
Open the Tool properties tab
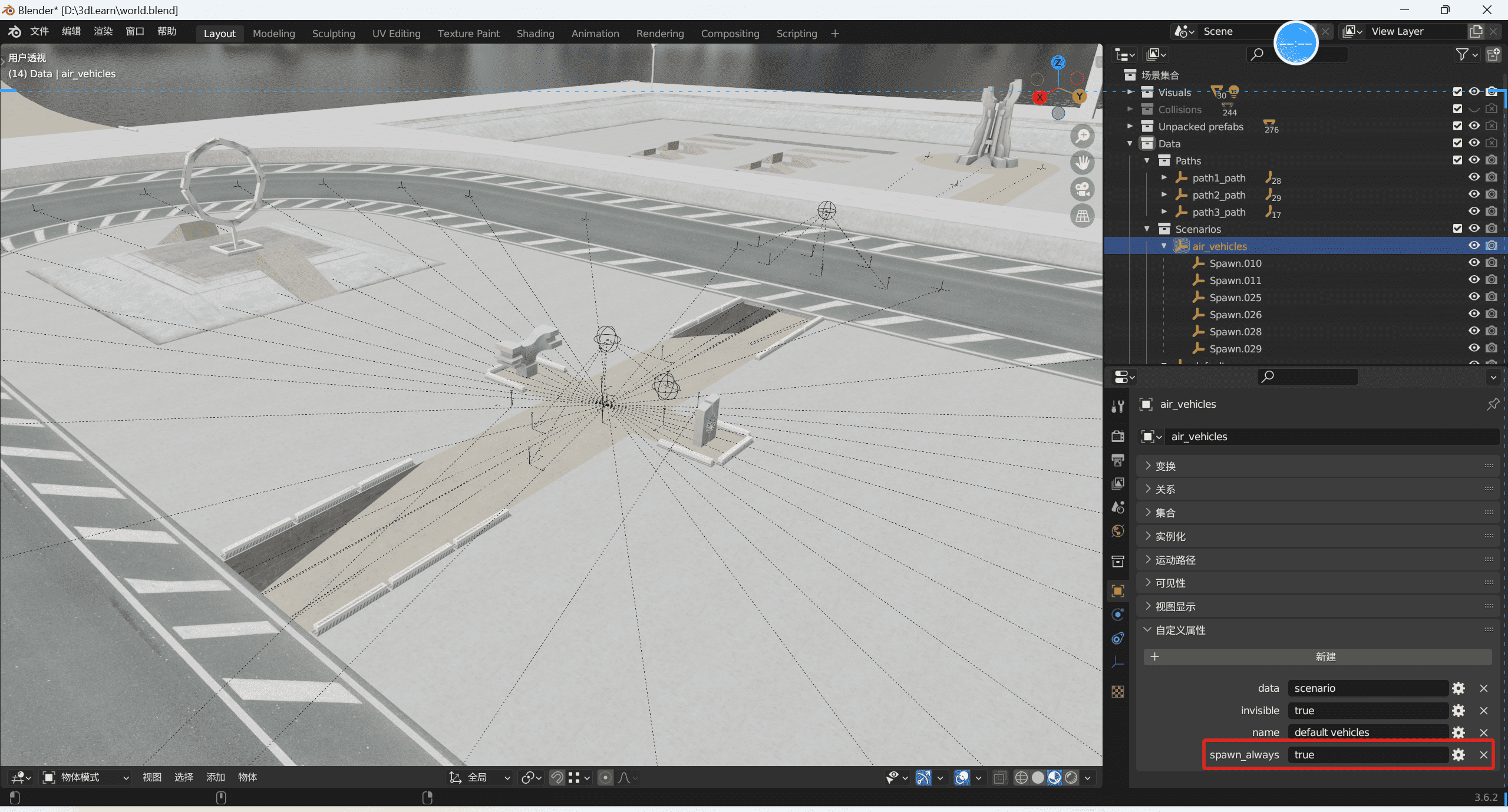tap(1117, 407)
